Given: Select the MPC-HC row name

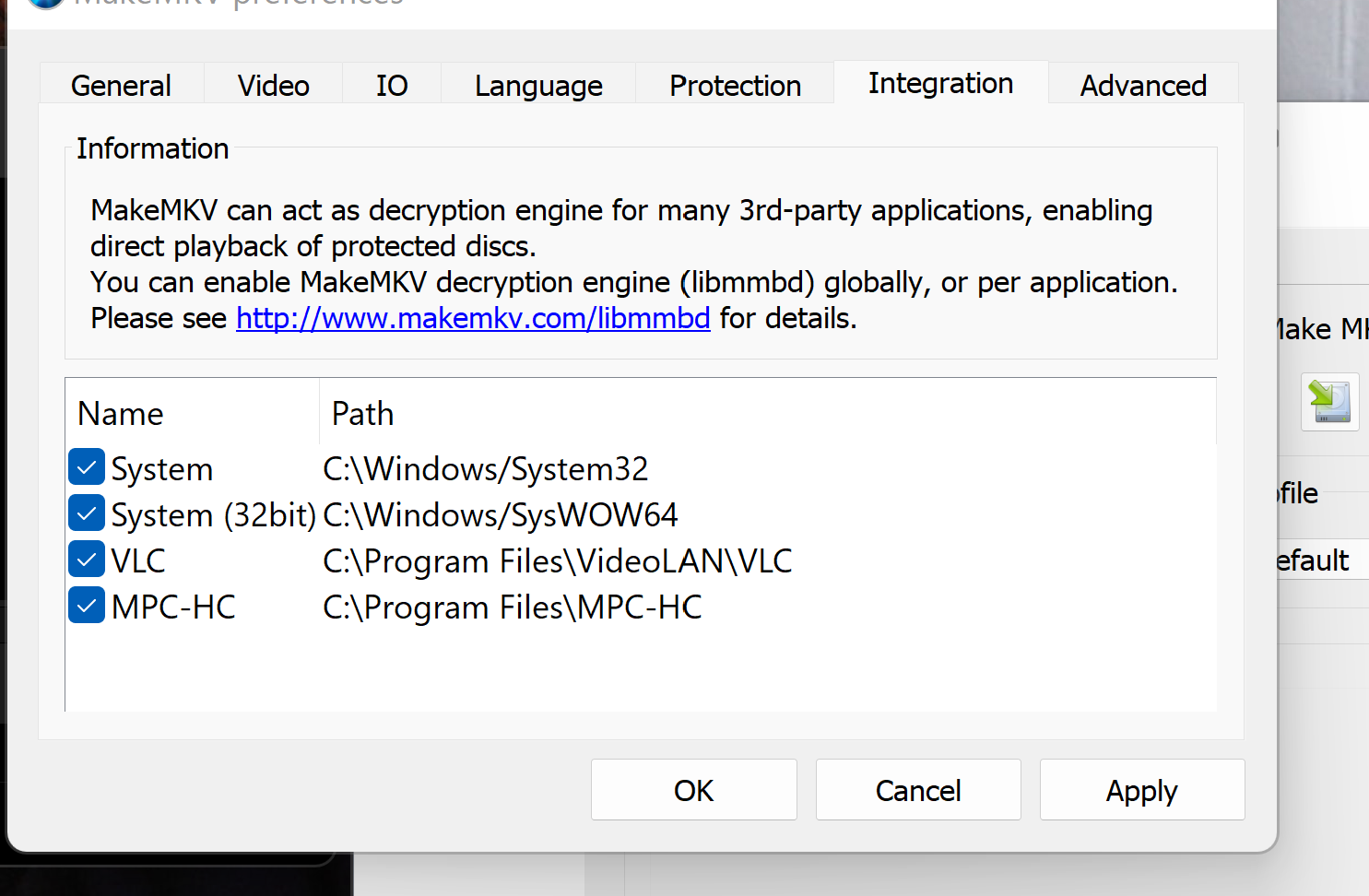Looking at the screenshot, I should [173, 607].
